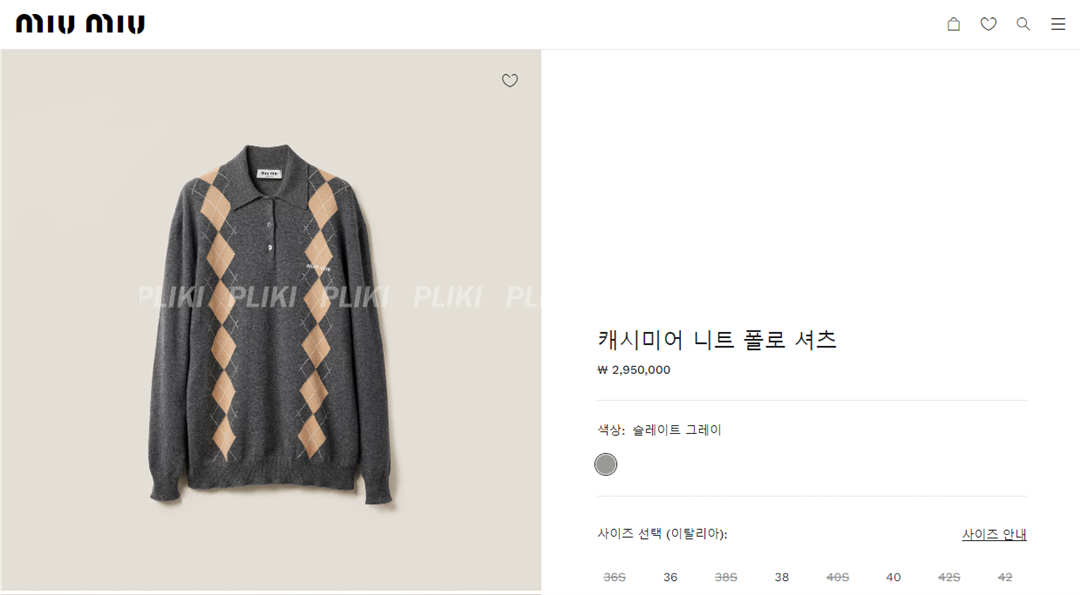Select the slate gray color swatch

605,464
